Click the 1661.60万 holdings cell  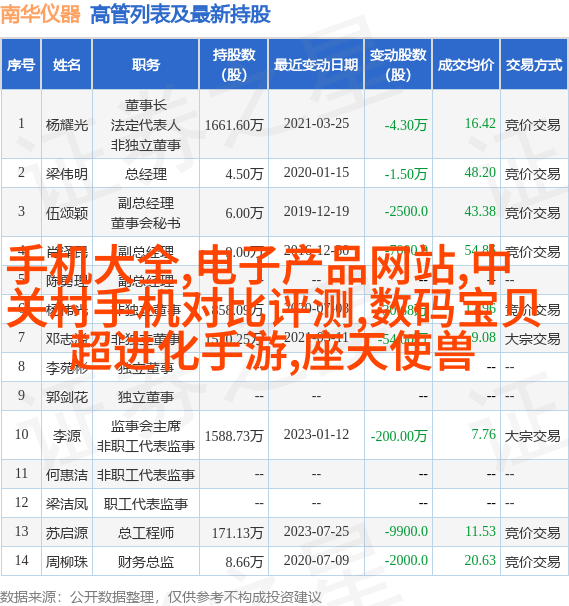click(234, 125)
